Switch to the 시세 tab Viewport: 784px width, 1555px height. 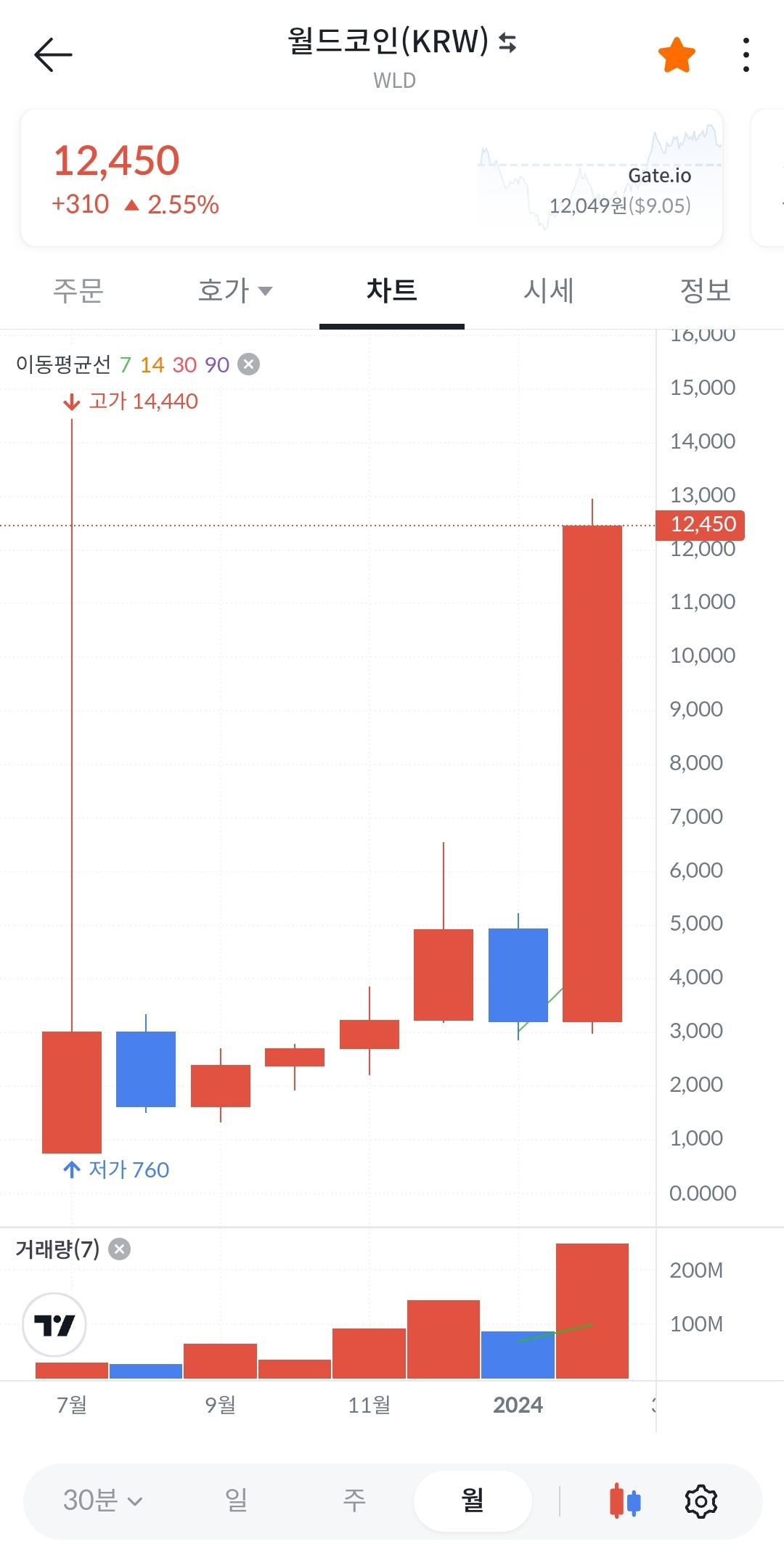[x=549, y=290]
